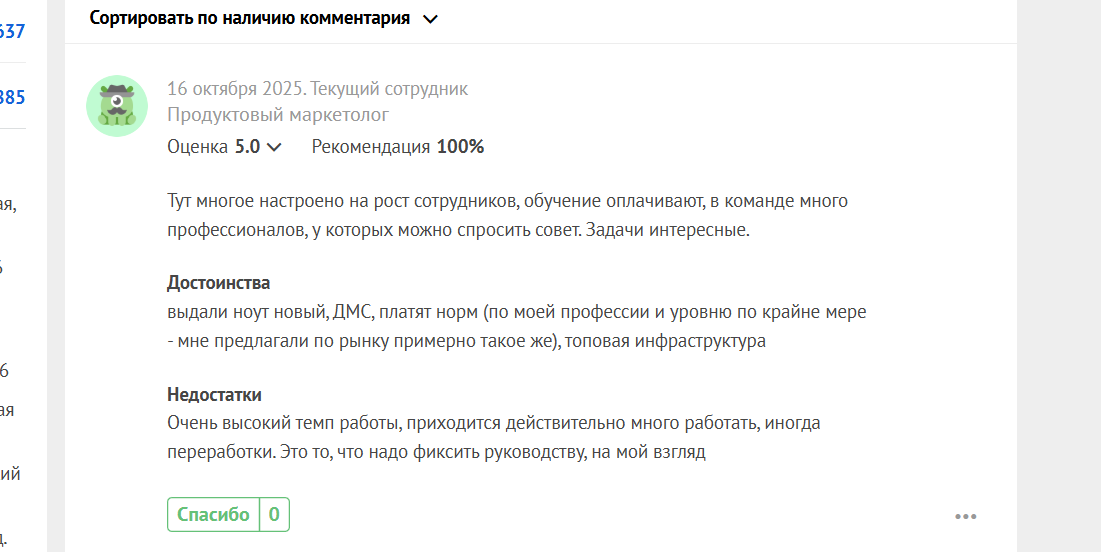
Task: Click the 100% recommendation value
Action: 460,147
